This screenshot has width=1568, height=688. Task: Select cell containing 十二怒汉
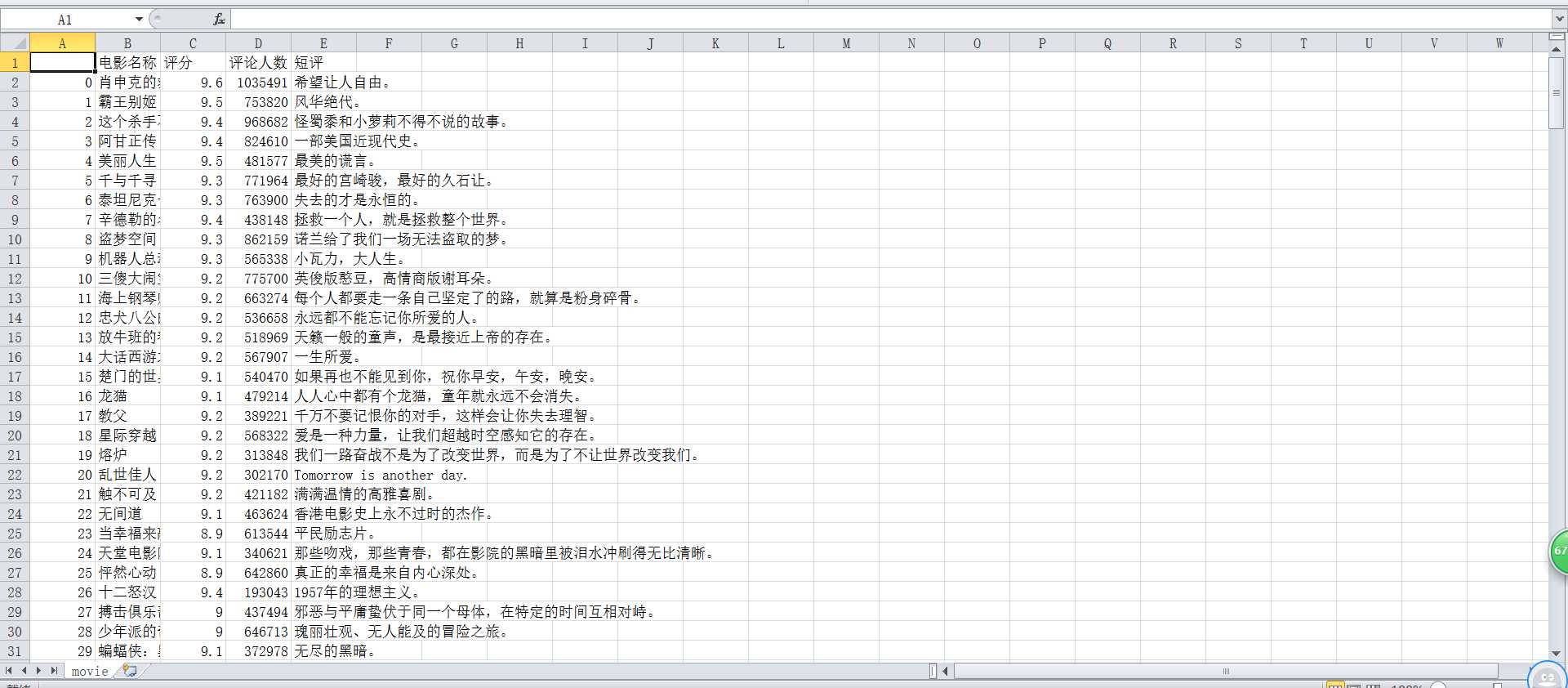tap(128, 592)
